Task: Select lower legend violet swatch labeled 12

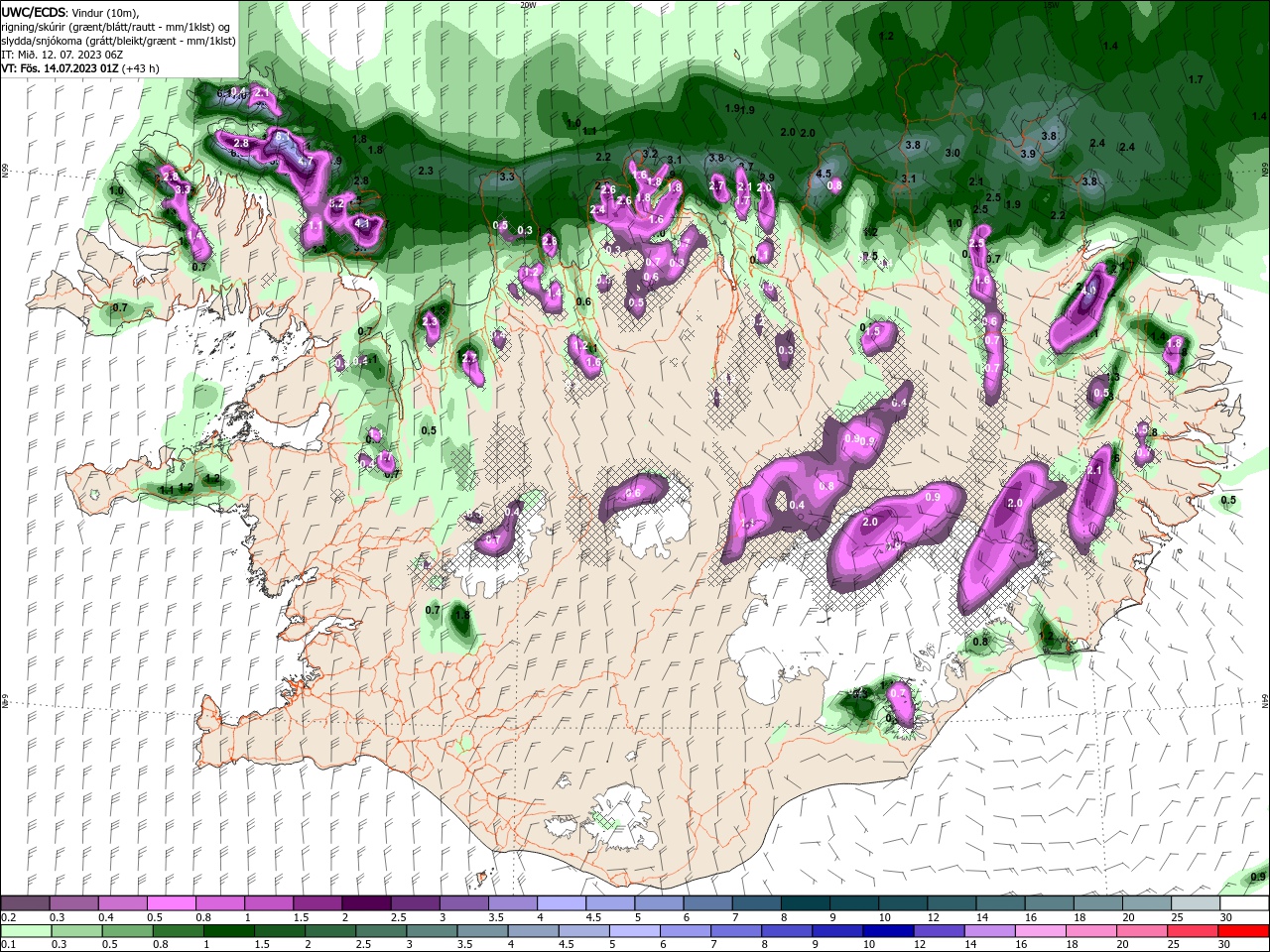Action: tap(939, 930)
